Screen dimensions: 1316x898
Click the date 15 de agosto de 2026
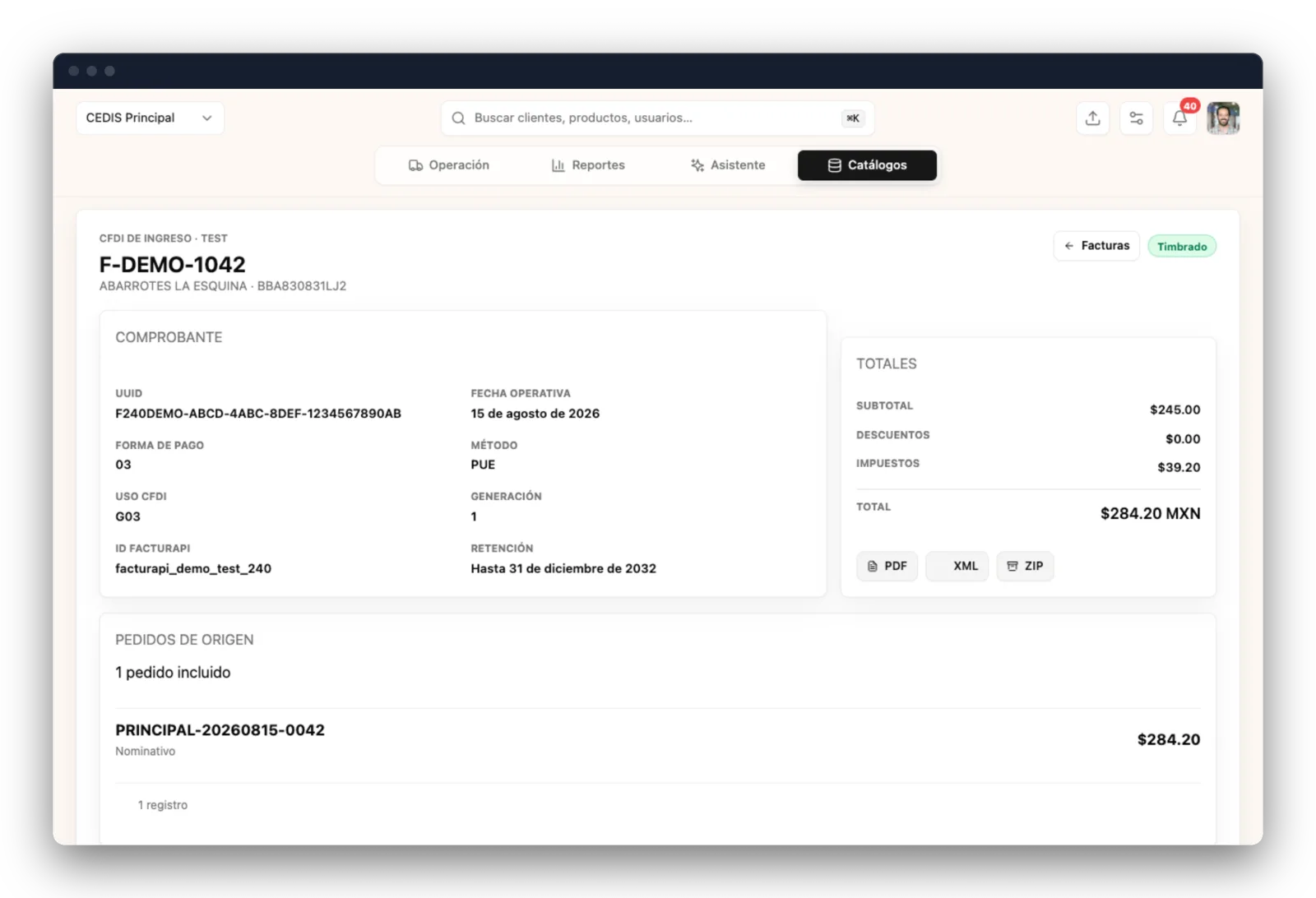tap(535, 414)
